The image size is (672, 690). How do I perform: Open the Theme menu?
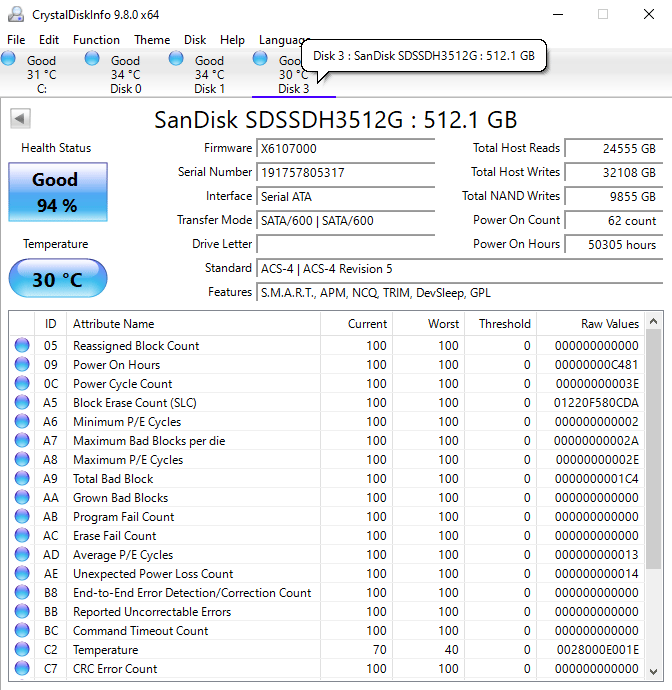152,40
